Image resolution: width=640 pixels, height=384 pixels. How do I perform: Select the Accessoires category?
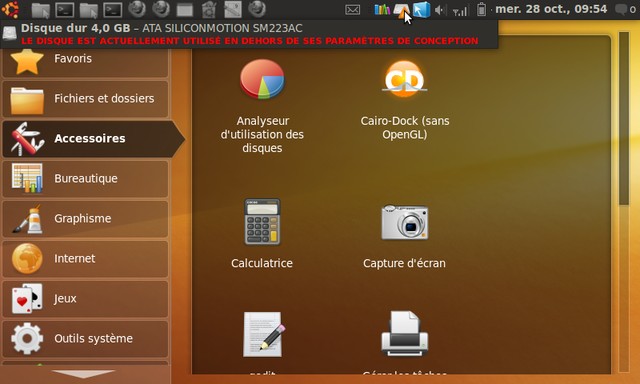(93, 139)
